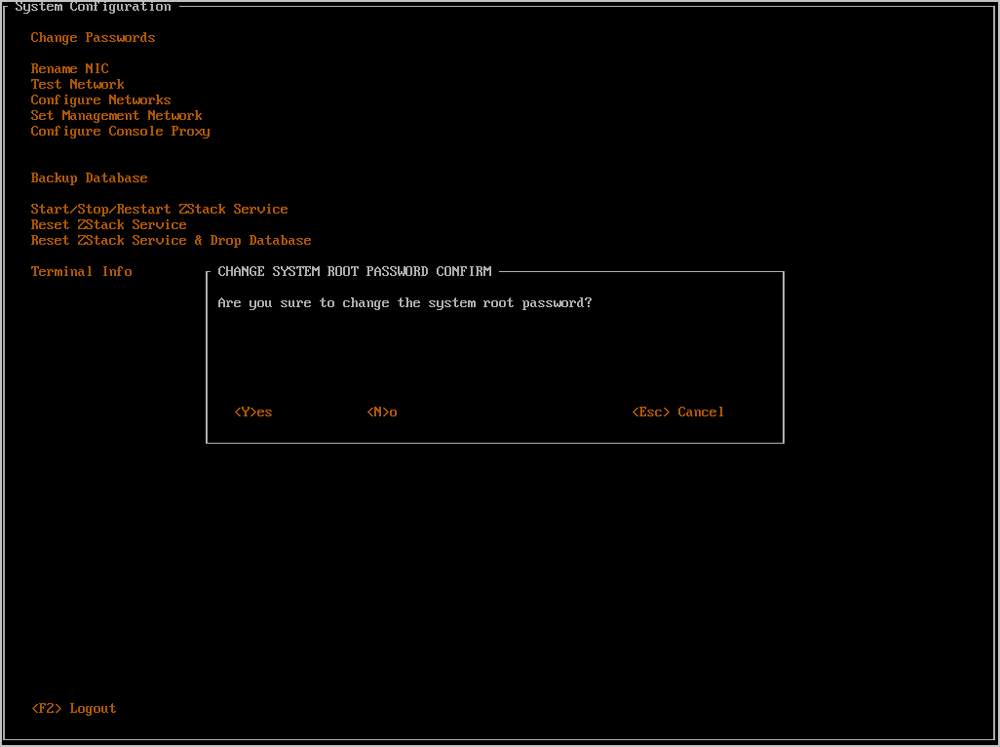Screen dimensions: 1000x747
Task: Click the <F2> Logout option
Action: pos(73,708)
